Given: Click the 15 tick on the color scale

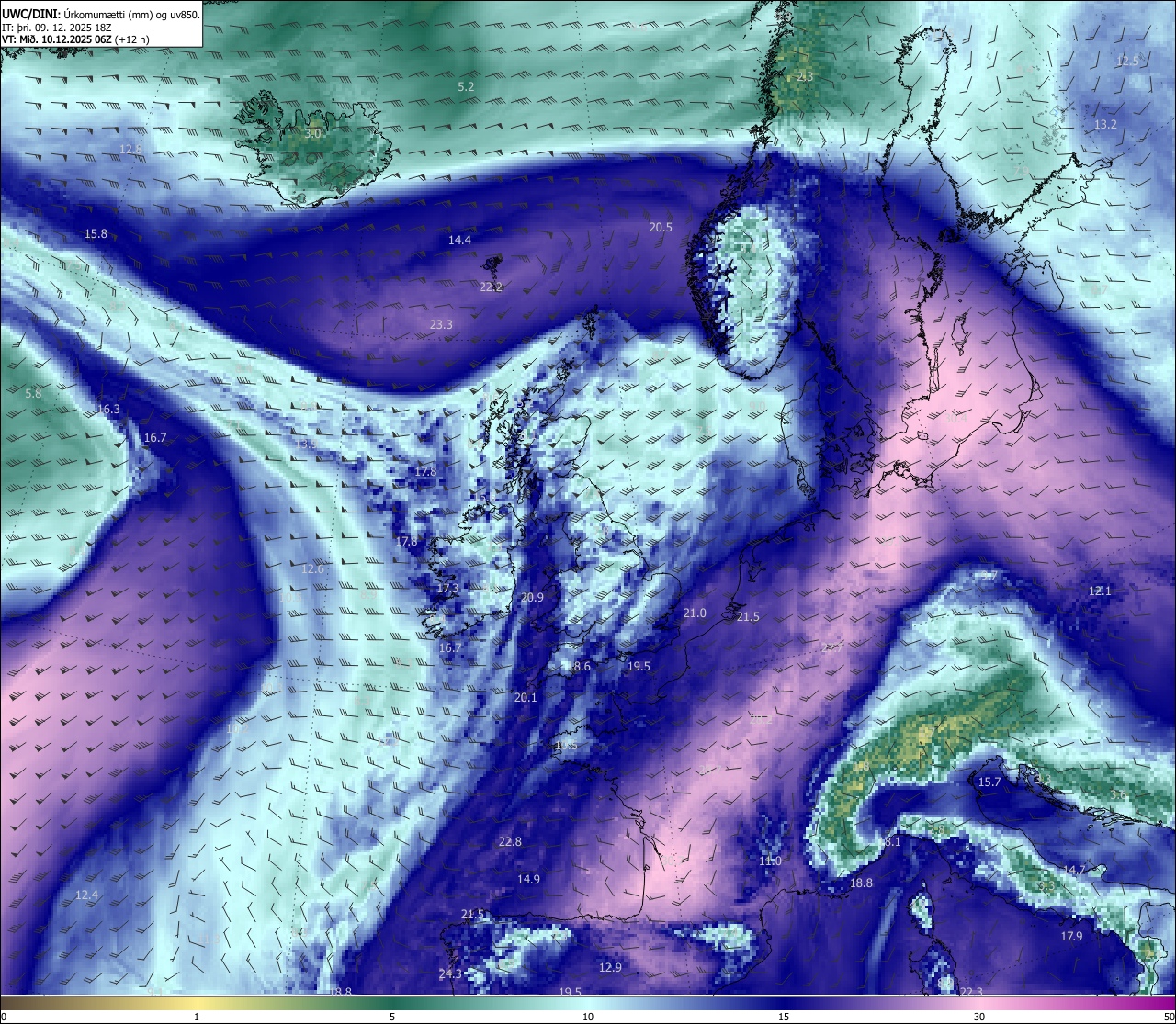Looking at the screenshot, I should pos(784,1017).
